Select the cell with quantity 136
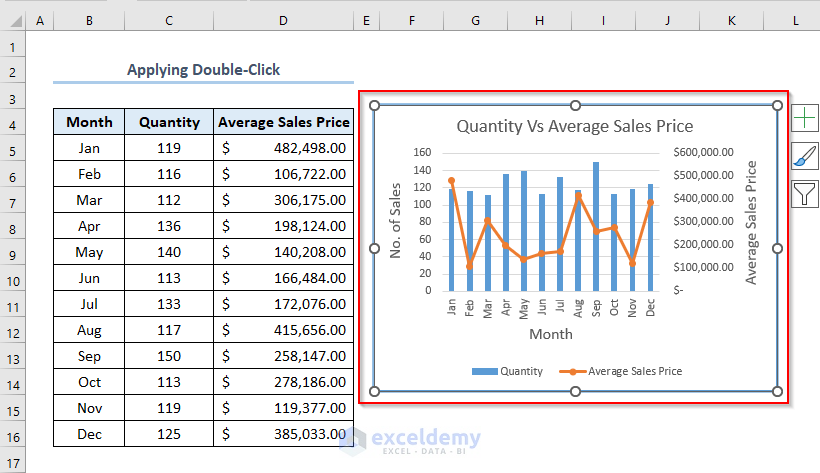The width and height of the screenshot is (820, 473). [x=169, y=226]
